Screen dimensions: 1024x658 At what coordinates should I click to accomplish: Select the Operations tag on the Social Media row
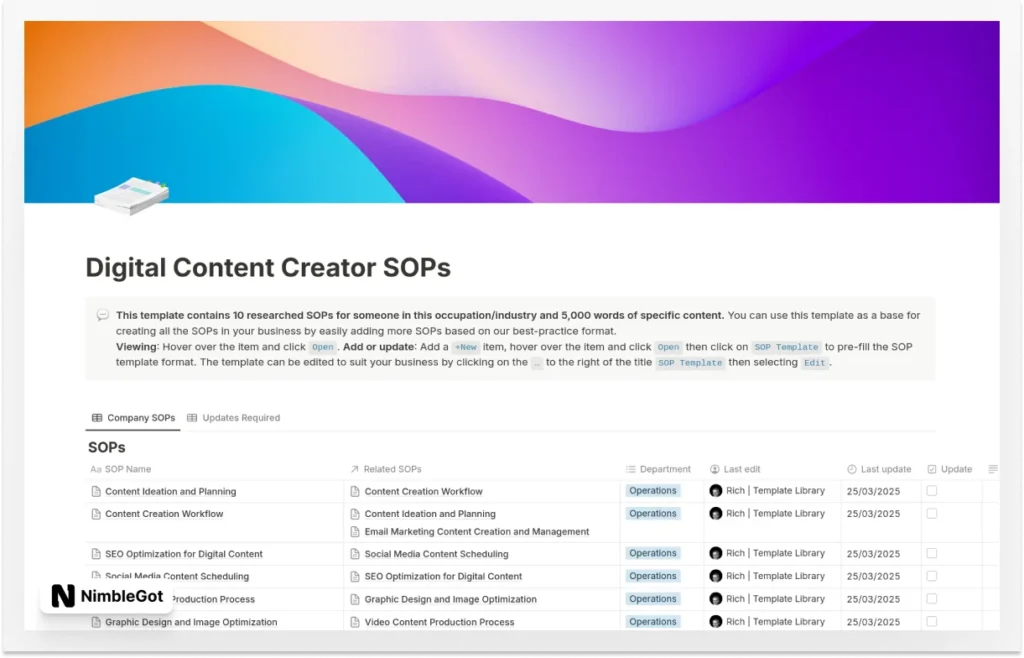pos(652,576)
